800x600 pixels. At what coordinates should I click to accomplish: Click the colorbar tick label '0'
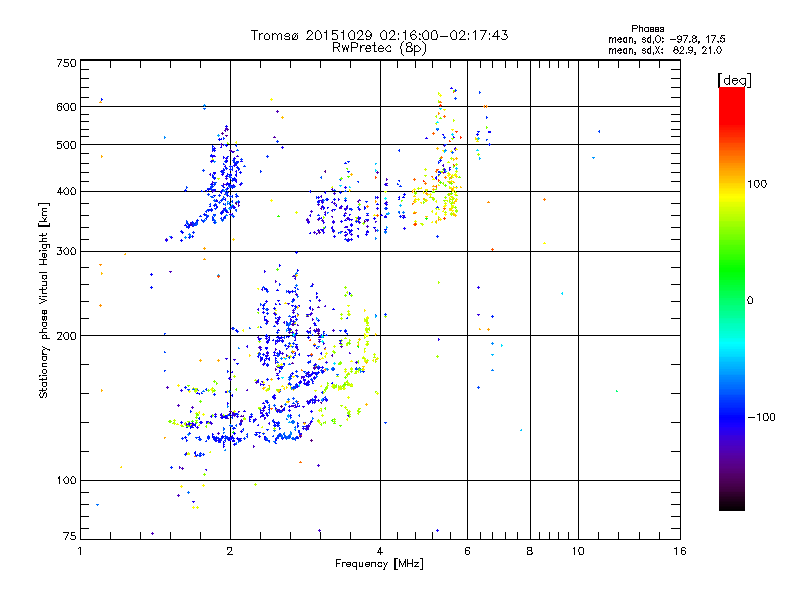pos(750,301)
